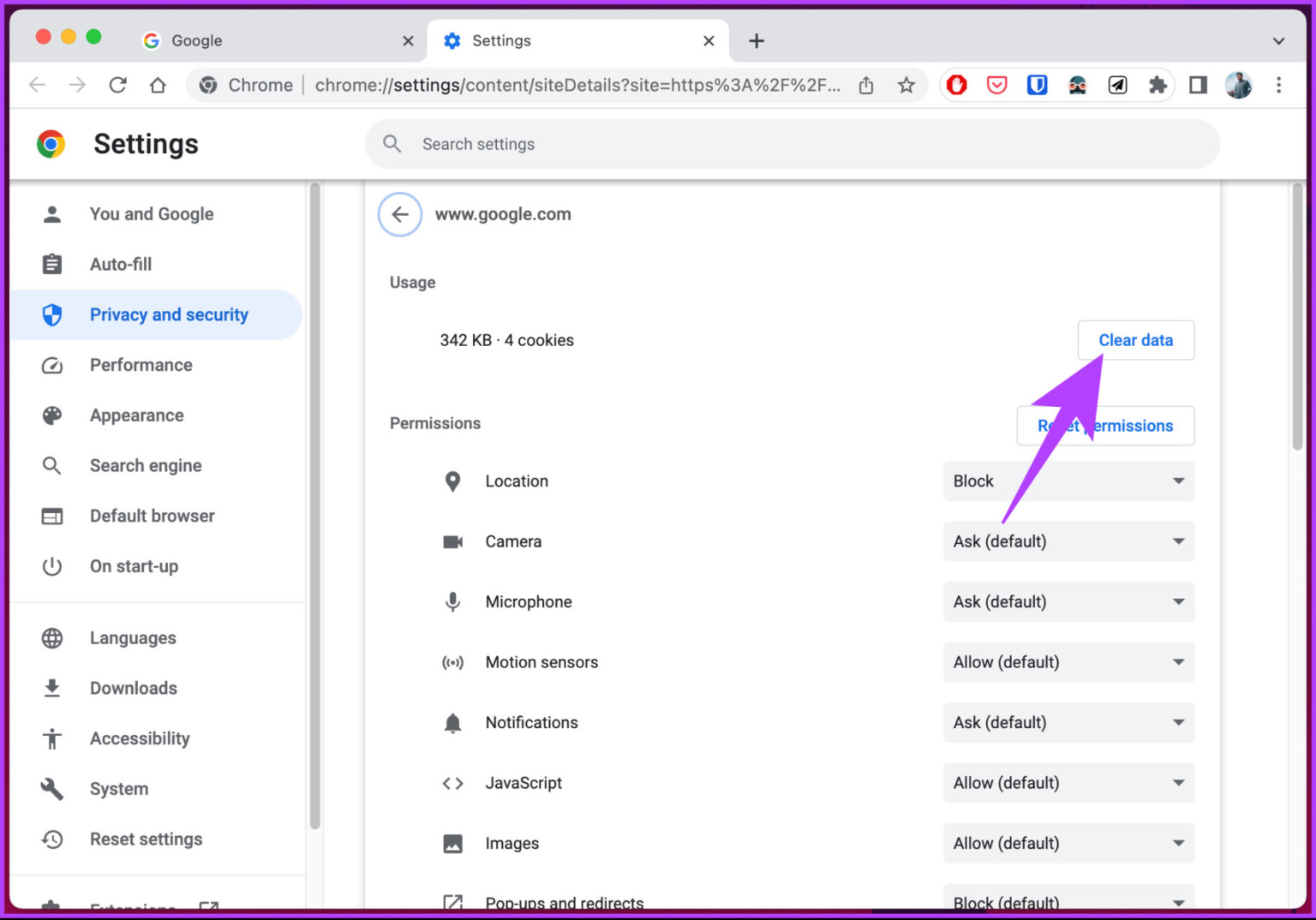Reload the page with the refresh icon
Screen dimensions: 1316x920
(117, 85)
